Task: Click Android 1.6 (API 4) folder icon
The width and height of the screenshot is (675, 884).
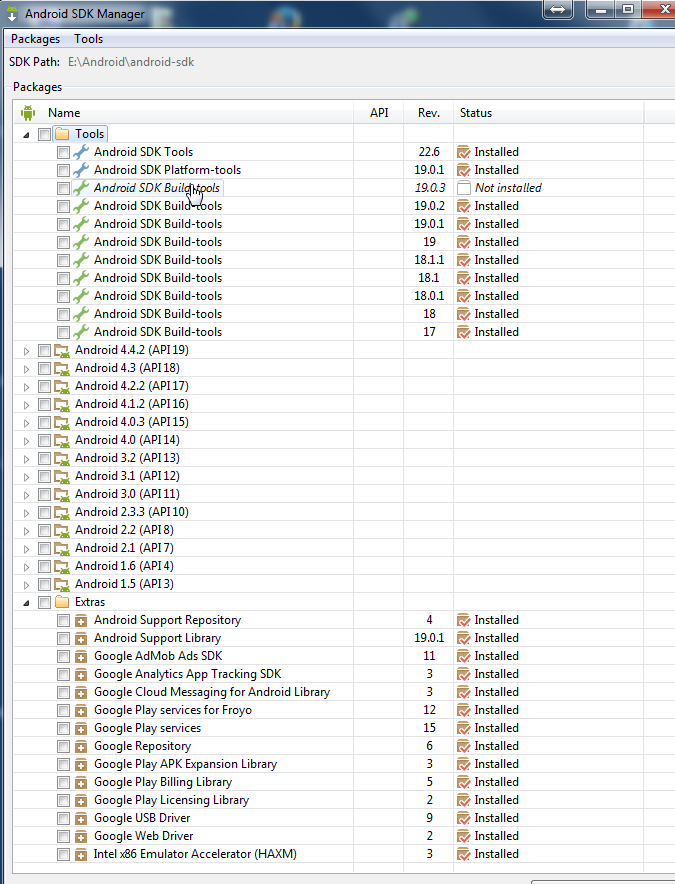Action: pos(61,566)
